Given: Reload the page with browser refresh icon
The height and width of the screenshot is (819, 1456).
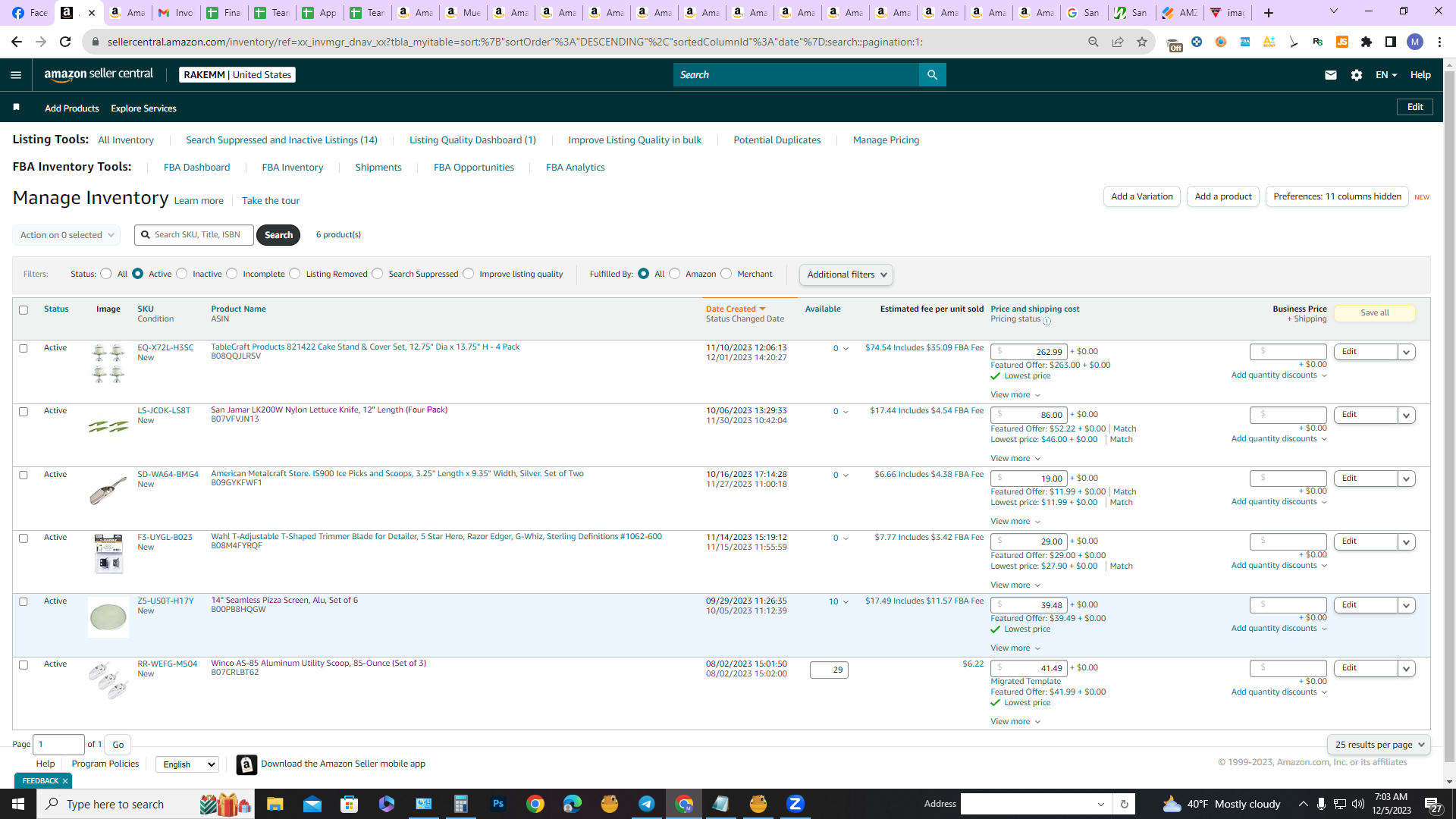Looking at the screenshot, I should point(65,42).
